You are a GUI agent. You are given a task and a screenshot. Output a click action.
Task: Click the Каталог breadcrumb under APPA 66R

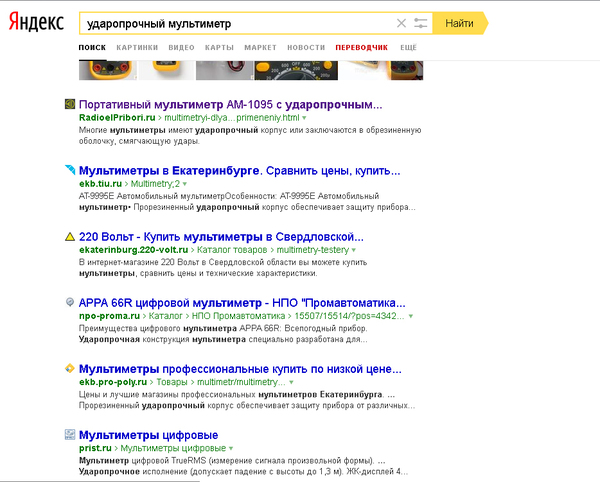(165, 316)
